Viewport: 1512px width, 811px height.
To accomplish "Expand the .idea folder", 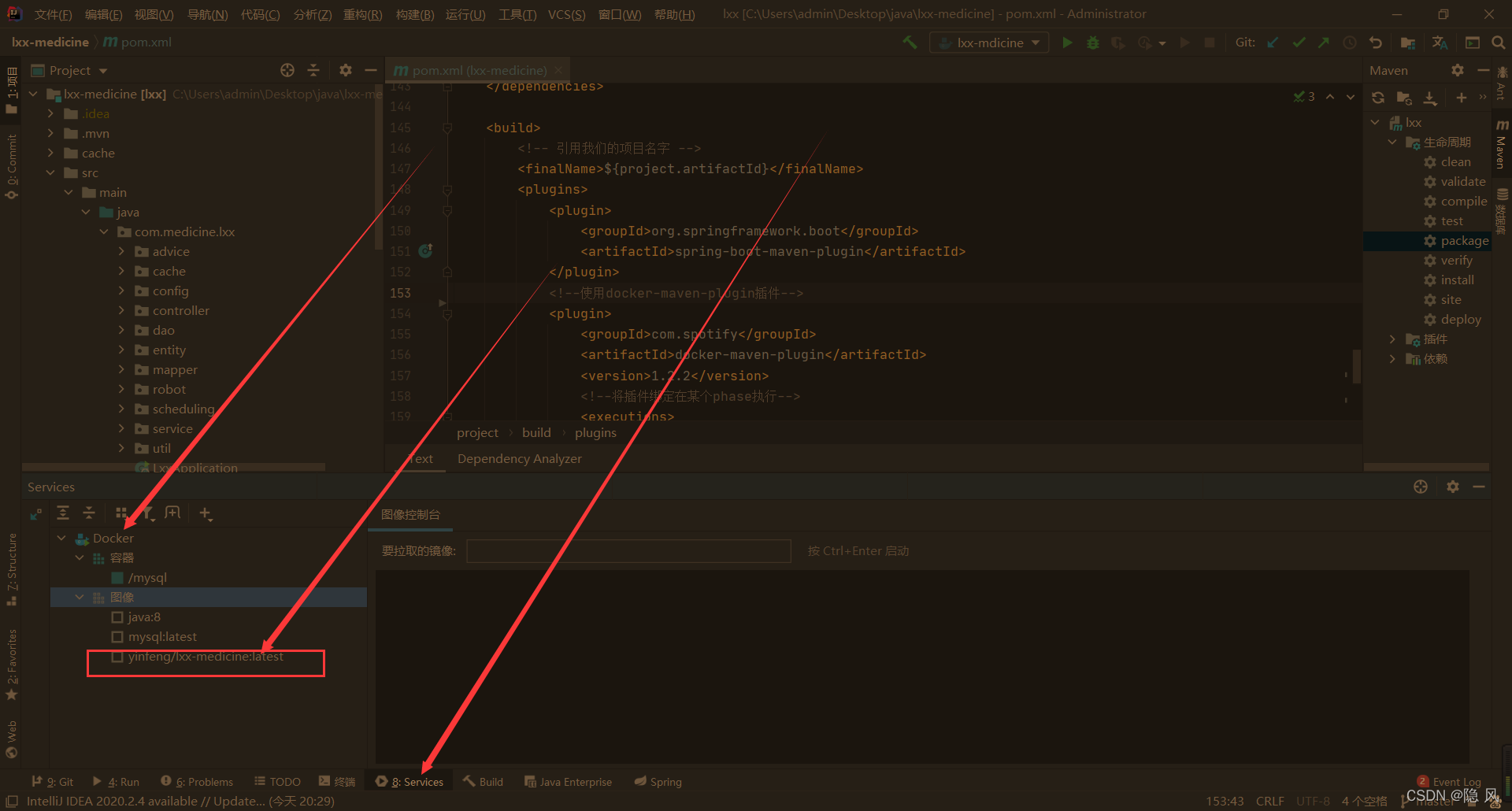I will coord(50,113).
